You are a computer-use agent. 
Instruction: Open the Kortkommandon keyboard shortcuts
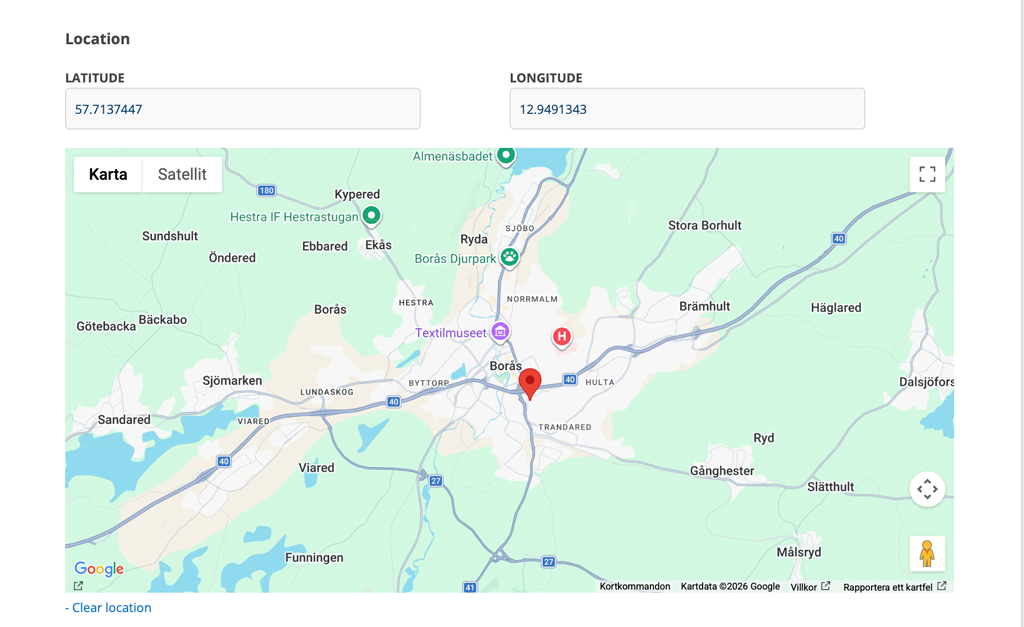635,587
